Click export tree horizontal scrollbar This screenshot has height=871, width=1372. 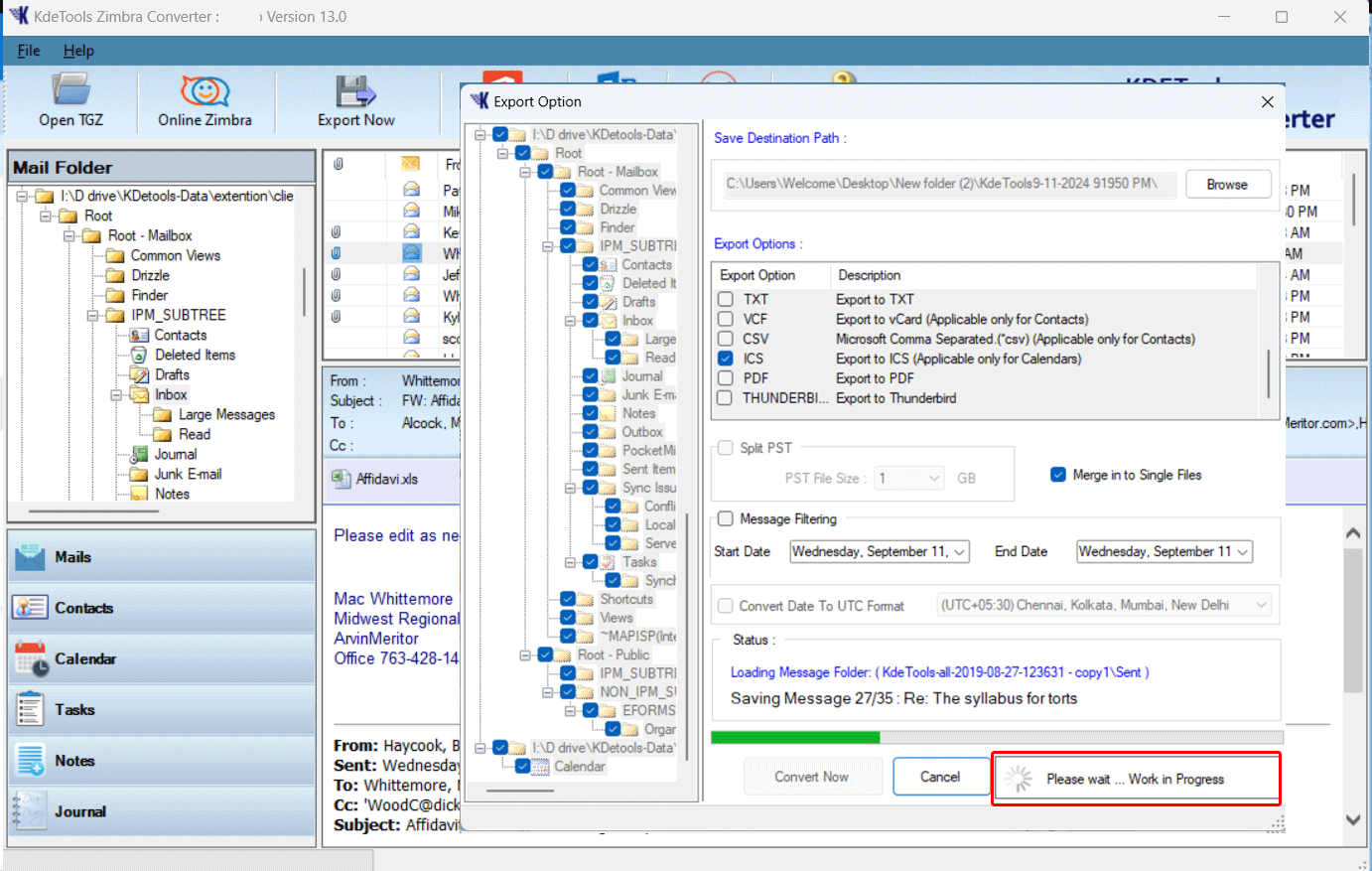pos(521,792)
